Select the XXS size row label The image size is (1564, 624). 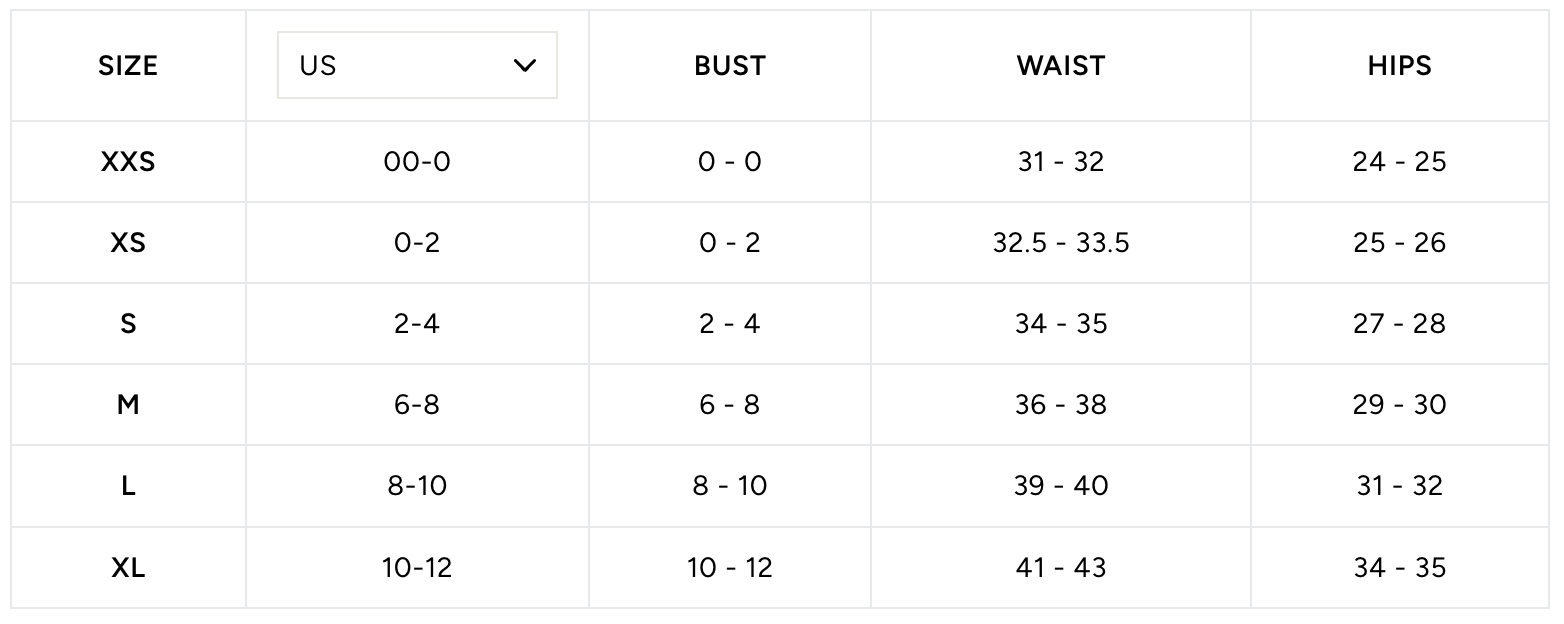coord(128,162)
